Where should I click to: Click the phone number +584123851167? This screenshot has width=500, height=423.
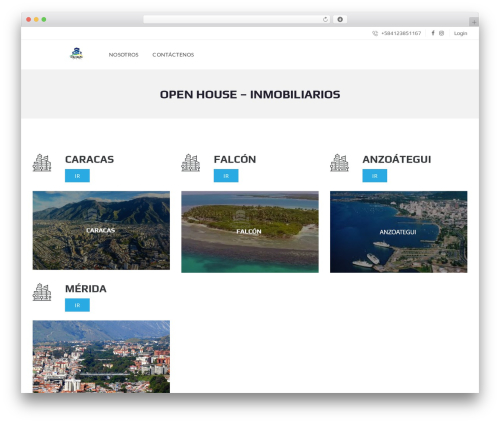pos(401,33)
